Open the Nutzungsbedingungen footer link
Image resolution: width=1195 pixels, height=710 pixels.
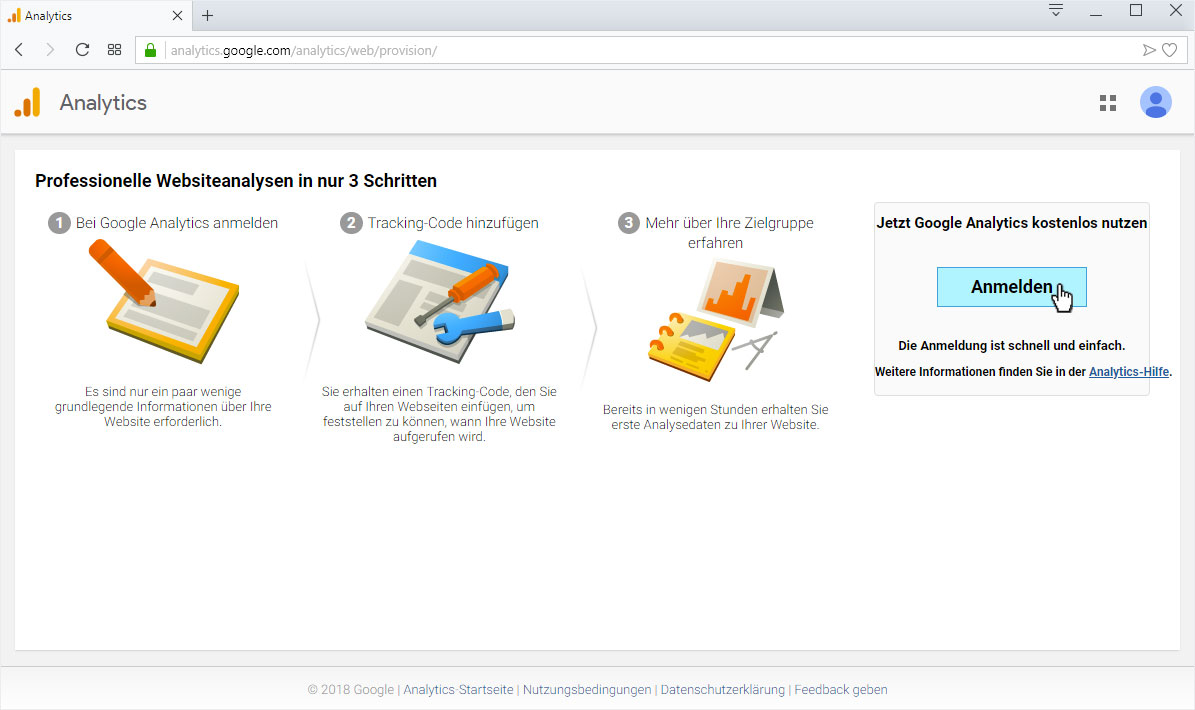[x=587, y=689]
